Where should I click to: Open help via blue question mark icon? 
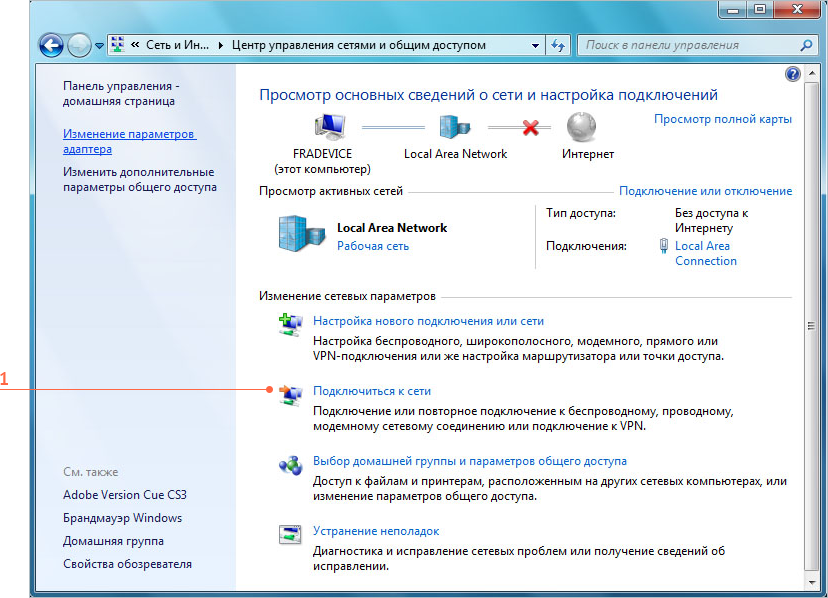tap(793, 74)
